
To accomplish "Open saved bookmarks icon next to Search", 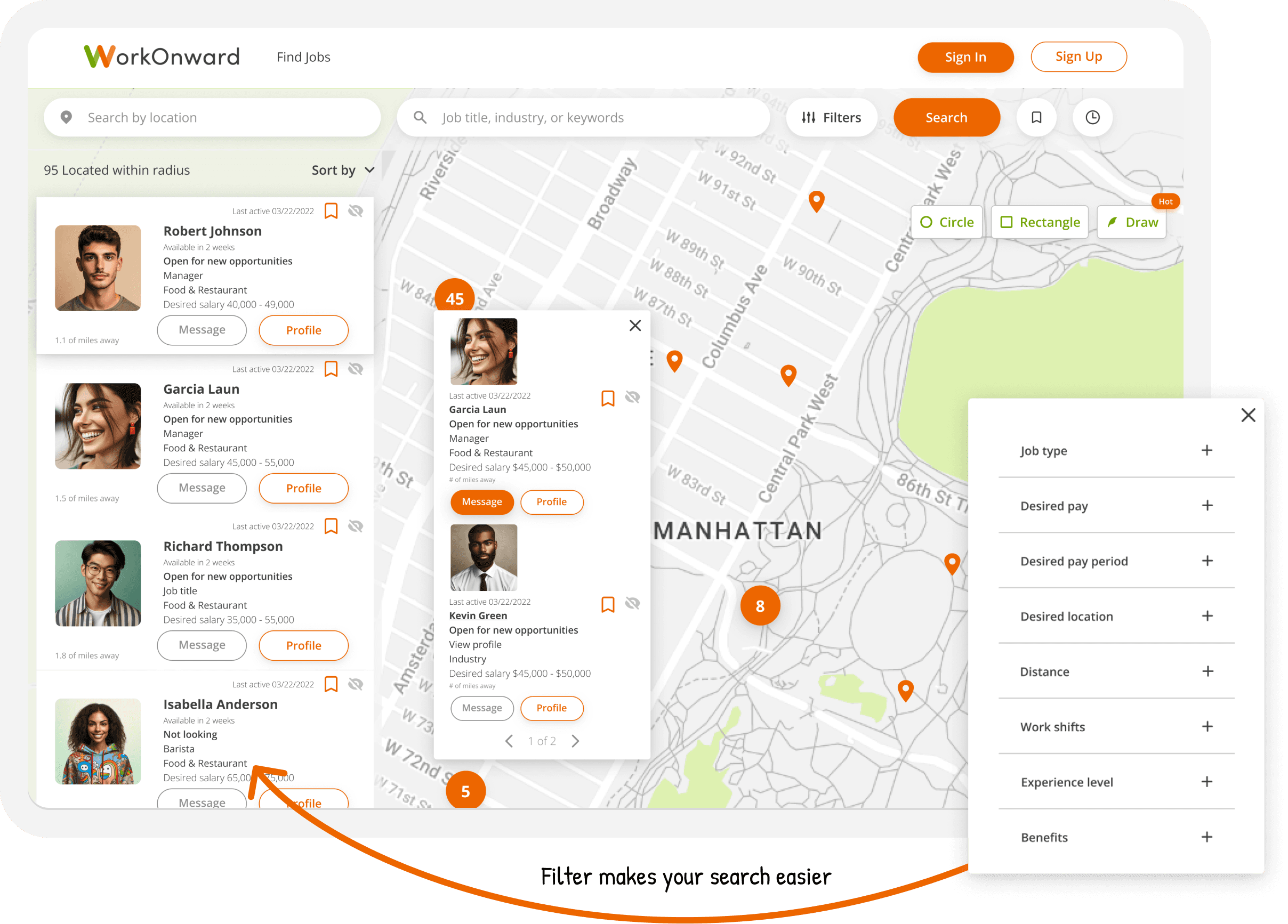I will (x=1036, y=117).
